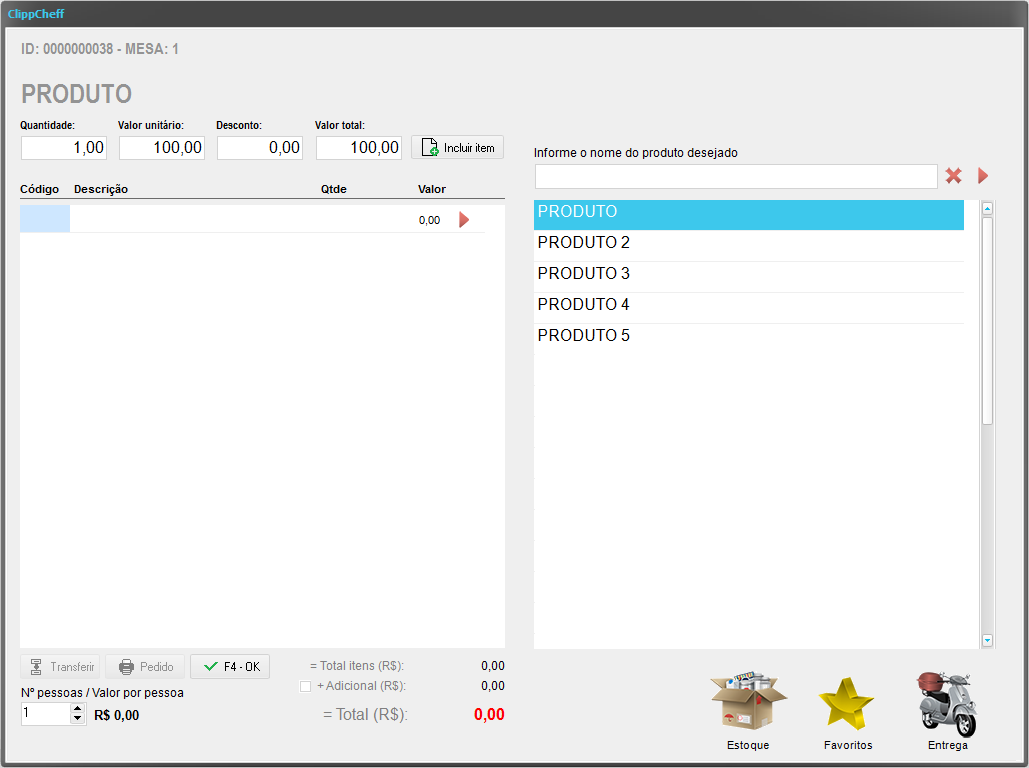Click the Valor unitário field
Screen dimensions: 1029x768
(x=162, y=148)
